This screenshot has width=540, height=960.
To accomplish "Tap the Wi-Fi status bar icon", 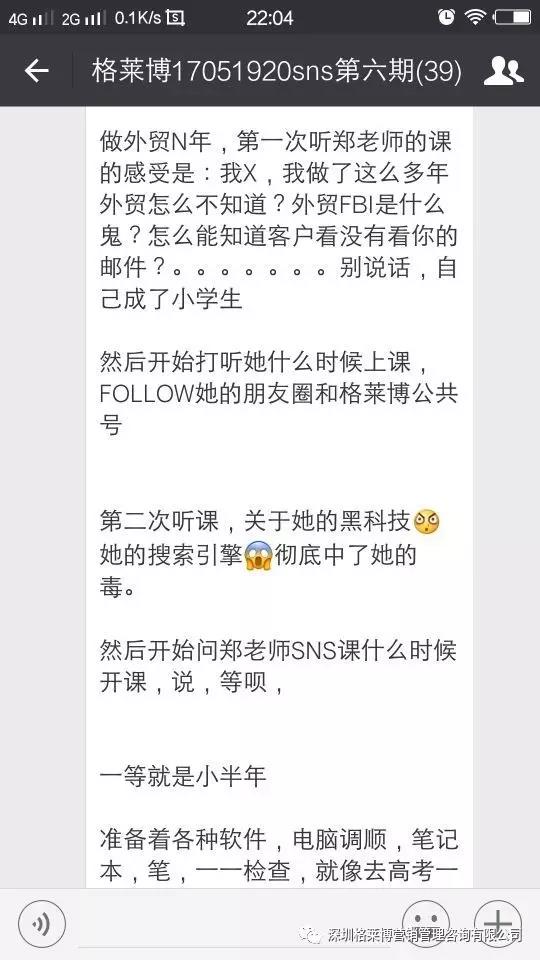I will click(x=474, y=17).
